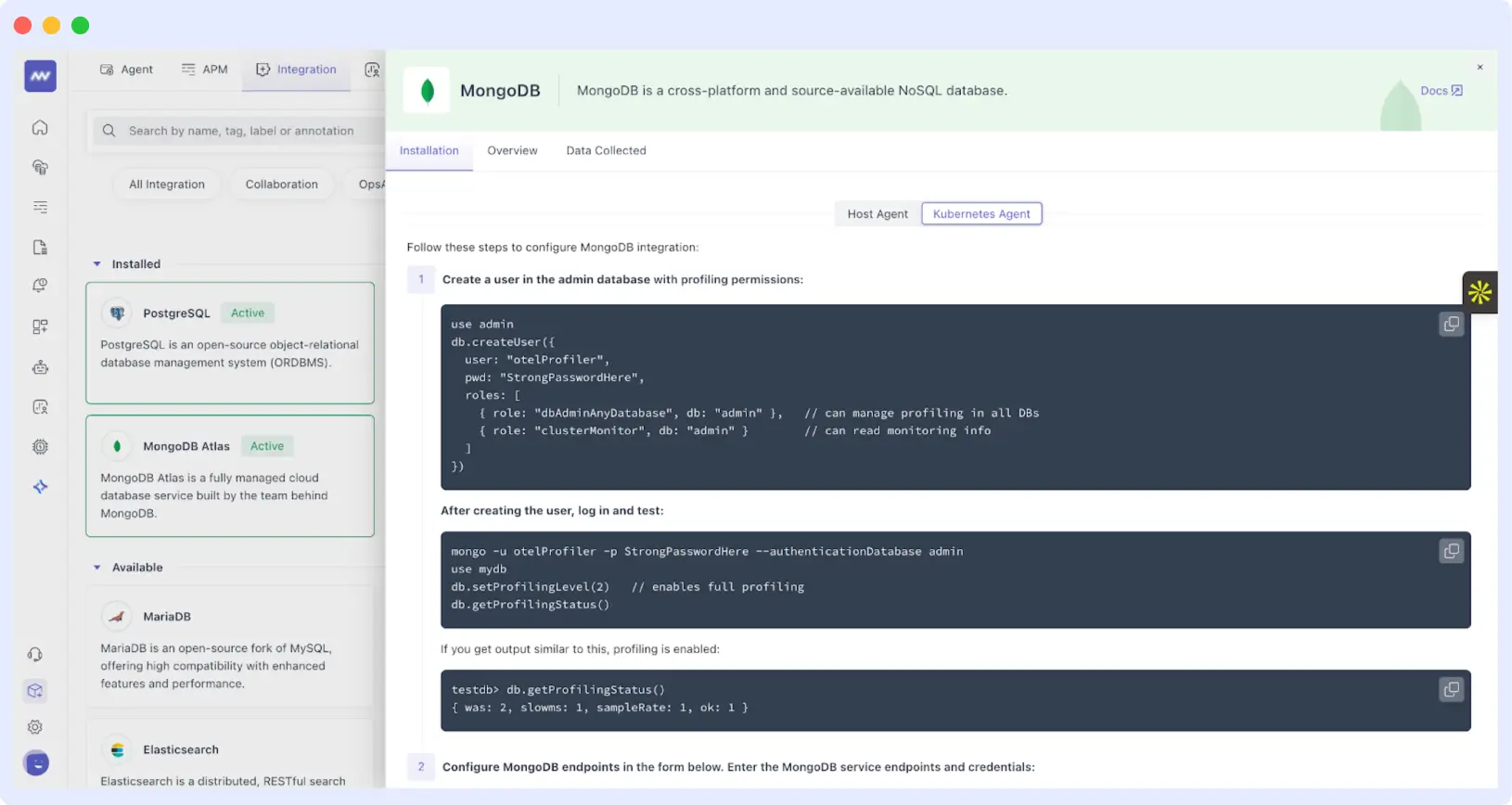
Task: Open the CPU chip icon in the sidebar
Action: pyautogui.click(x=40, y=446)
